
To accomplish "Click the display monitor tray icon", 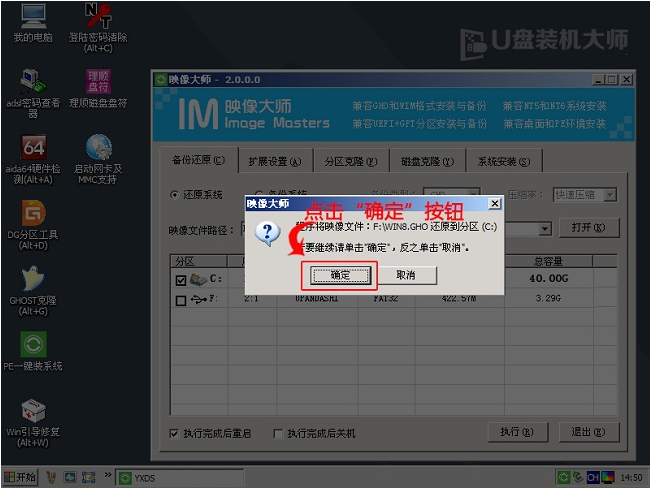I will (608, 478).
